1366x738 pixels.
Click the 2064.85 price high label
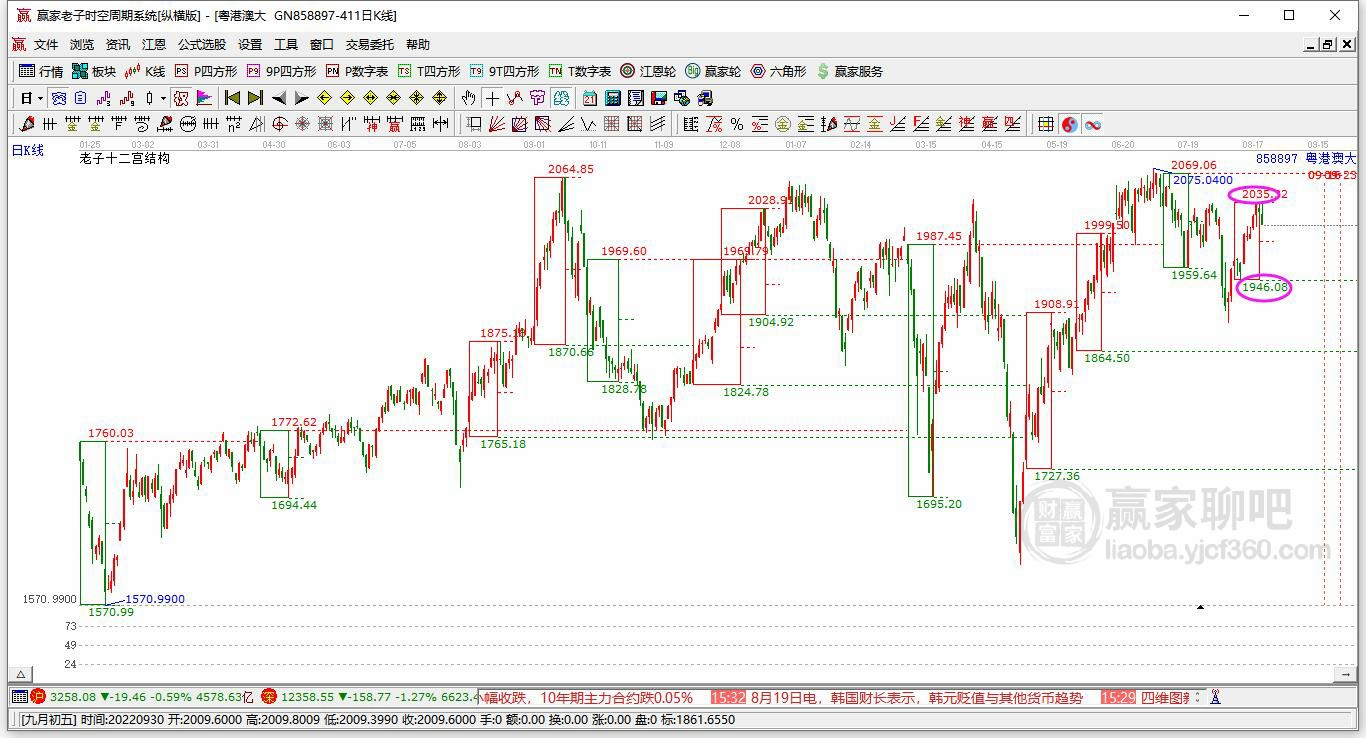[571, 169]
